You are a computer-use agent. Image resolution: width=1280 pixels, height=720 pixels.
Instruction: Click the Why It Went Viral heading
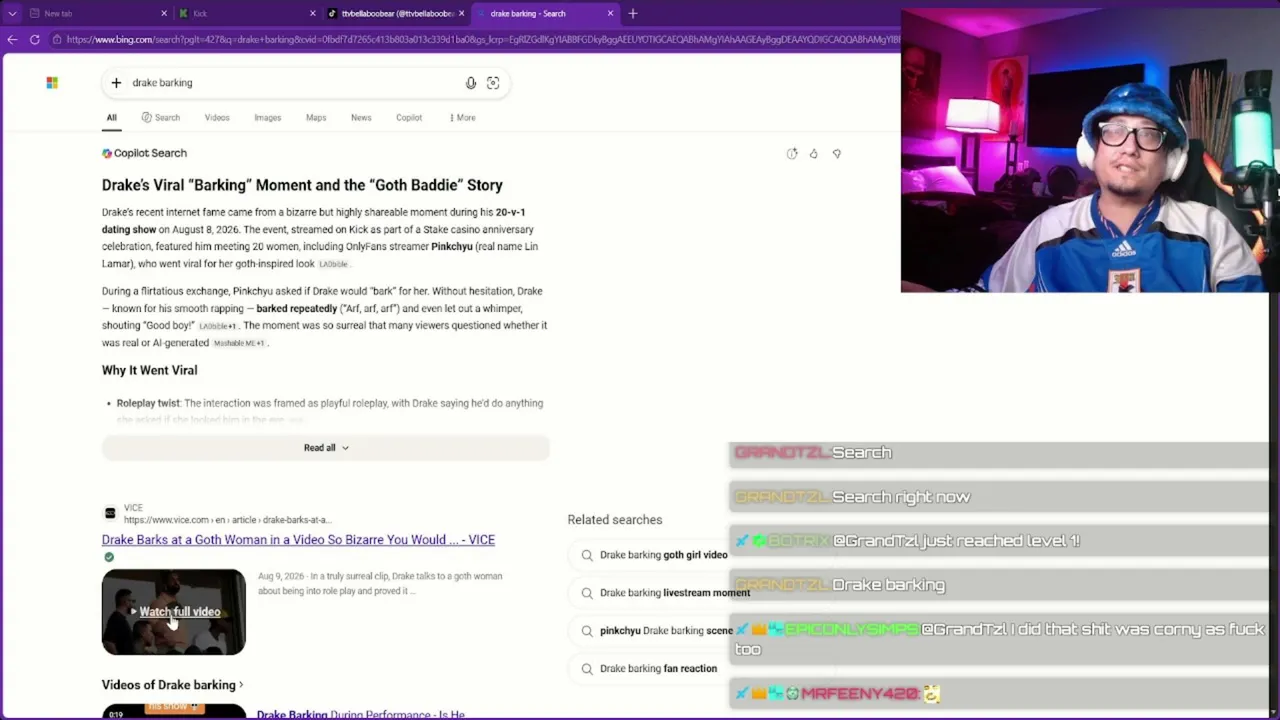[x=149, y=370]
